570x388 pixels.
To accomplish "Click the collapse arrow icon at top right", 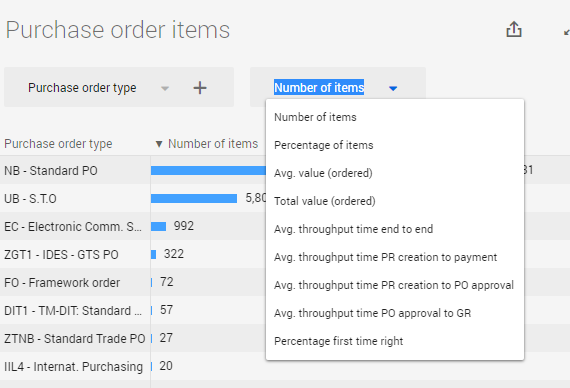I will [x=566, y=32].
